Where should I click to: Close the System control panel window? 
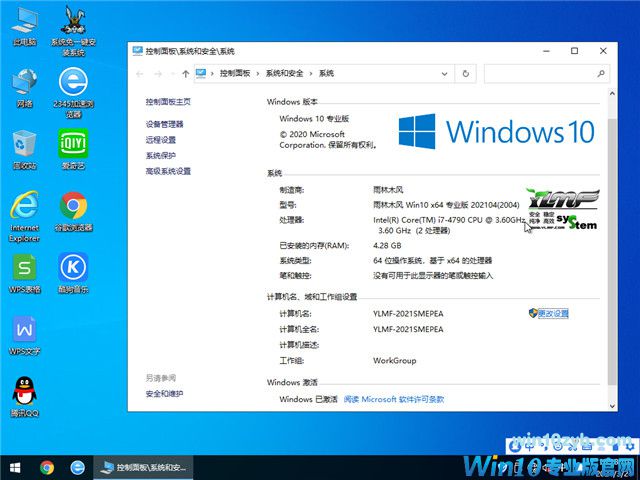click(603, 51)
